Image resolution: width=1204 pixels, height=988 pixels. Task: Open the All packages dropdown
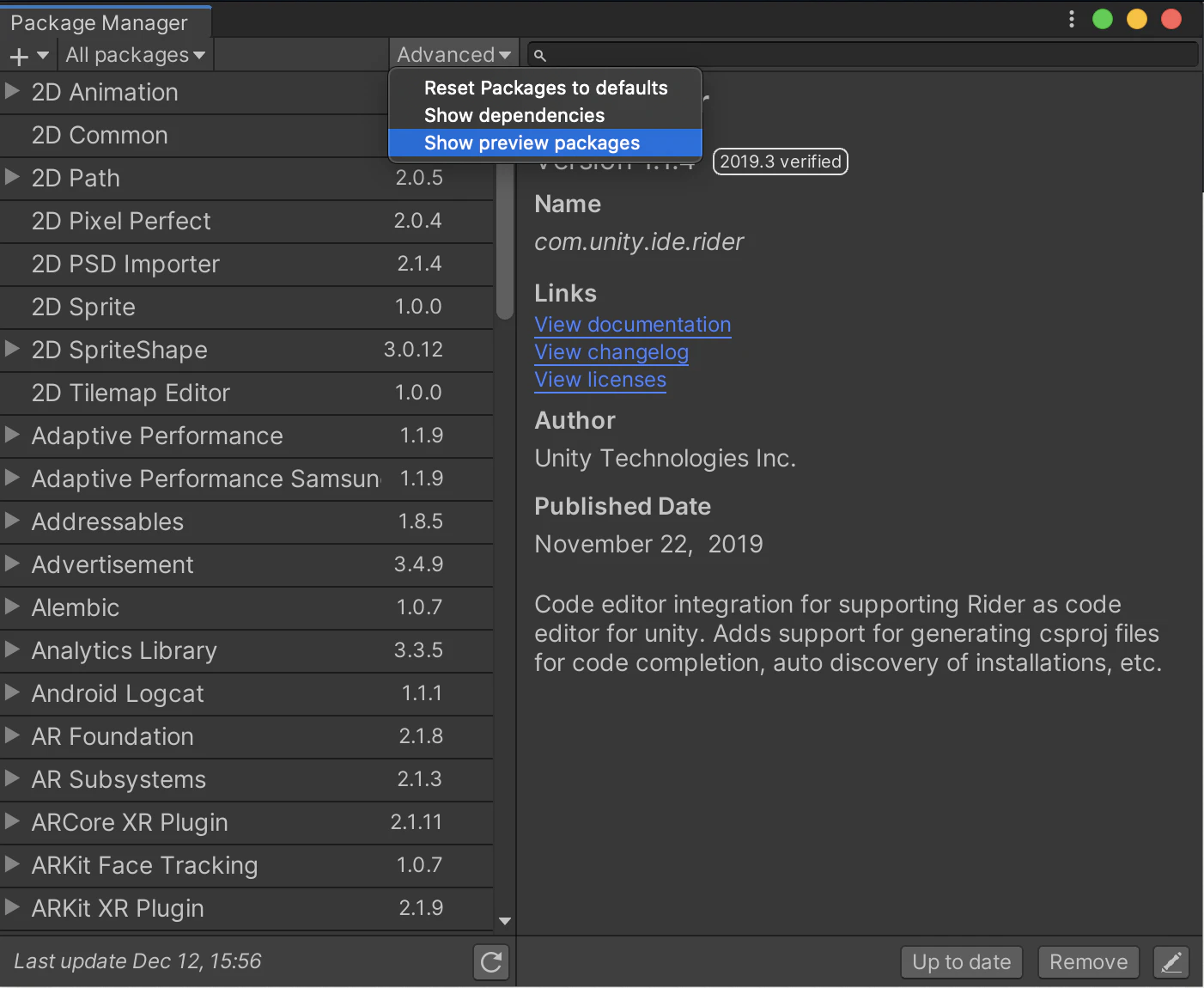136,55
